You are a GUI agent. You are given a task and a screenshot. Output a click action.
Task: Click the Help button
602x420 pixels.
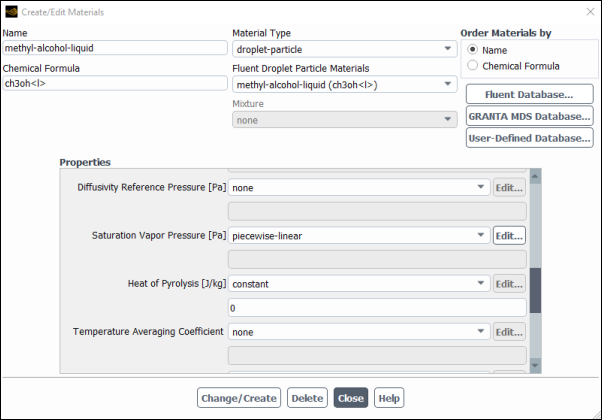click(x=389, y=398)
